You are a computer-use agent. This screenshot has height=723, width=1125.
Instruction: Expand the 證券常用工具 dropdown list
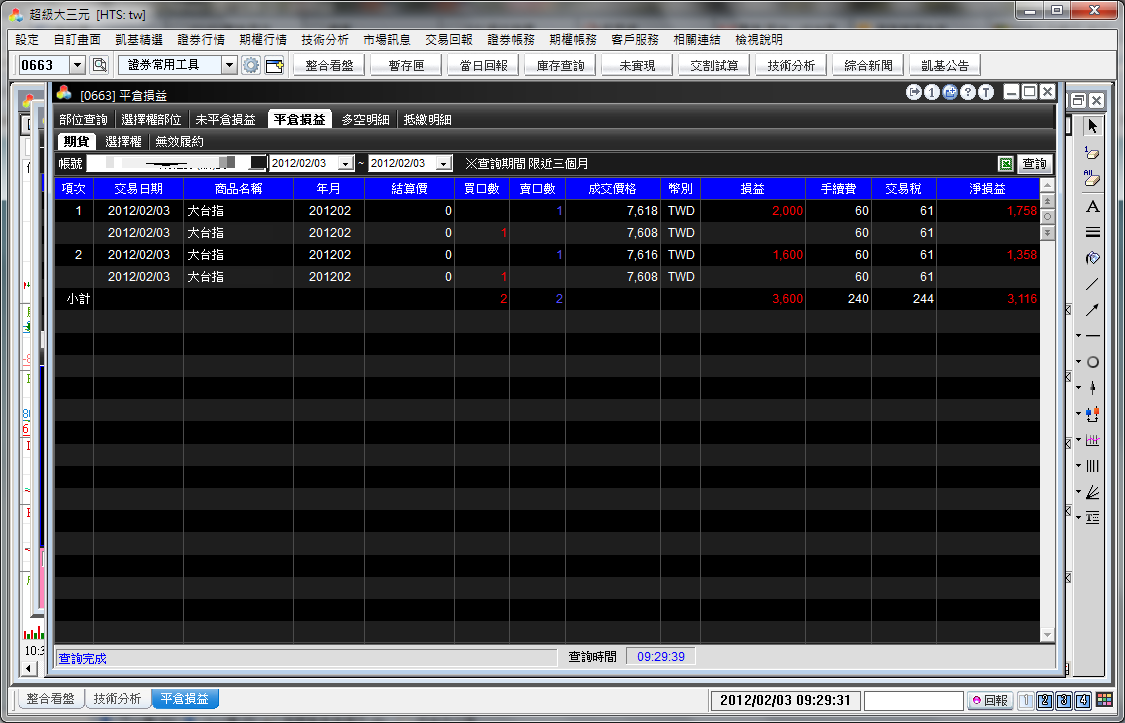tap(229, 65)
